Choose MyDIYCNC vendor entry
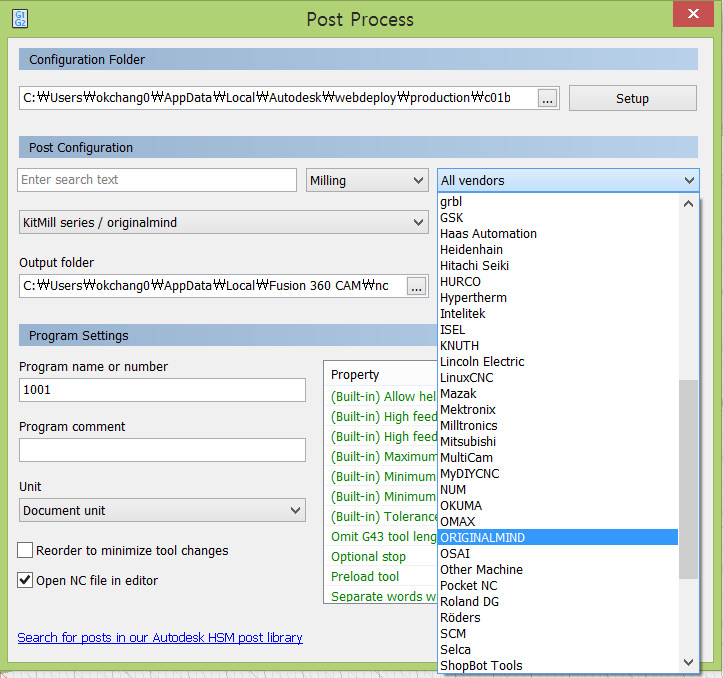Viewport: 723px width, 678px height. (x=558, y=474)
